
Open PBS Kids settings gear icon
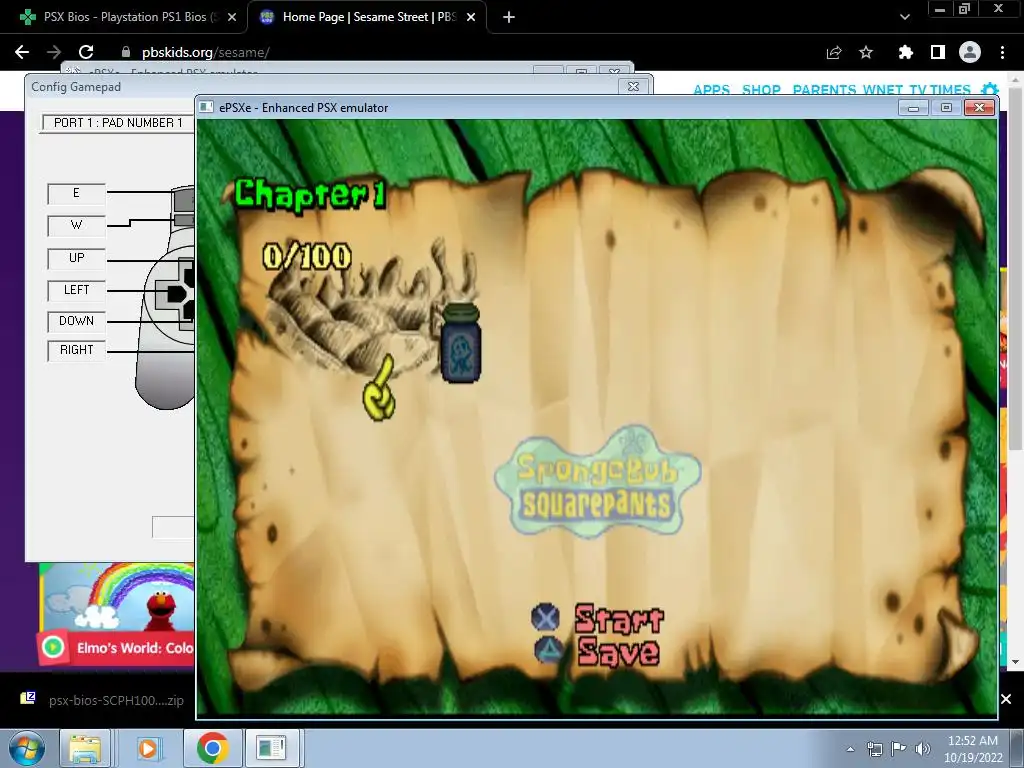pos(990,90)
